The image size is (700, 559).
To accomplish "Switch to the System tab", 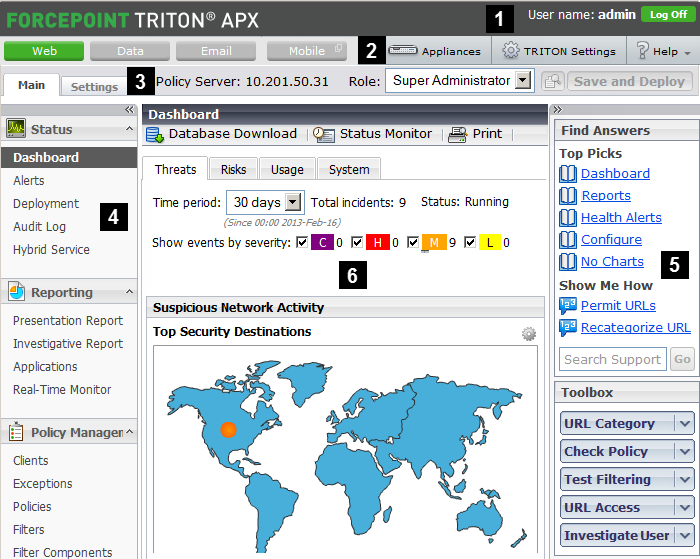I will coord(349,169).
